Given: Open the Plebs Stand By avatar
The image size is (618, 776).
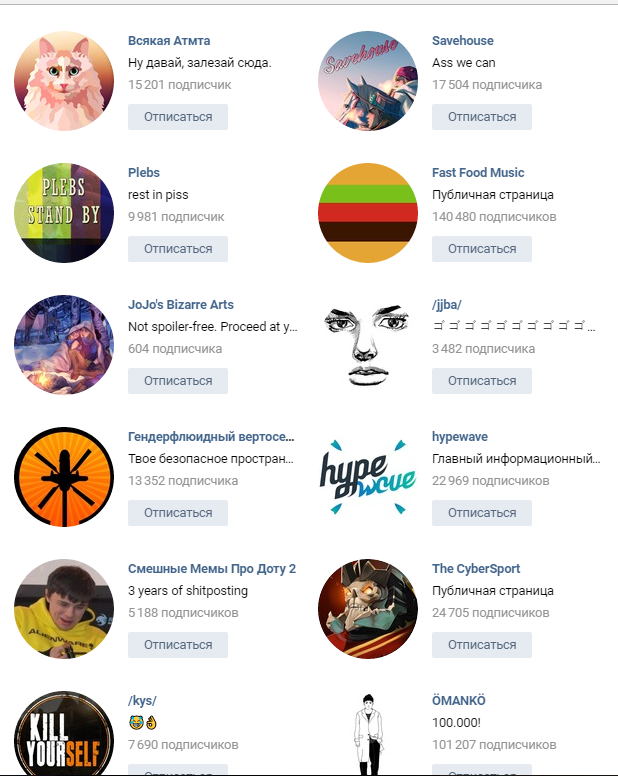Looking at the screenshot, I should pyautogui.click(x=64, y=213).
